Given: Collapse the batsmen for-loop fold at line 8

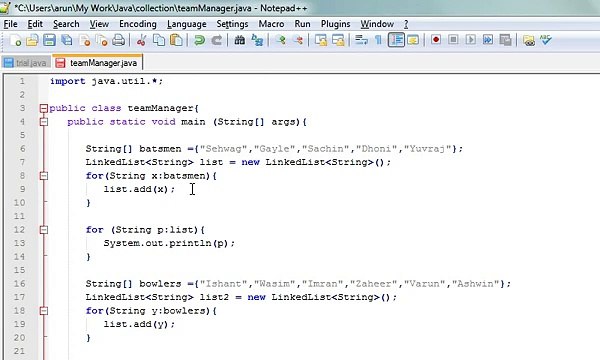Looking at the screenshot, I should coord(44,176).
